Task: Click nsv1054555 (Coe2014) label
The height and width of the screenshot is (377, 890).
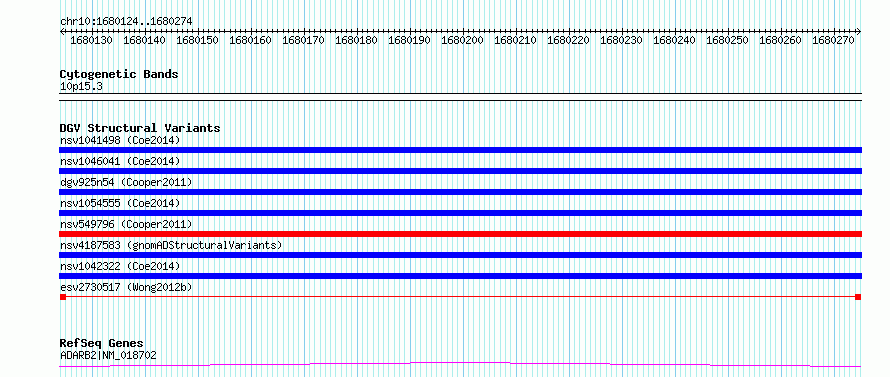Action: point(120,203)
